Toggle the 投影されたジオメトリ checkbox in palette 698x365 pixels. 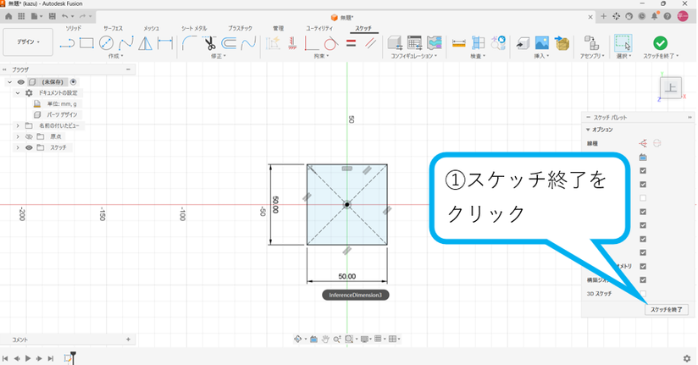(x=643, y=266)
